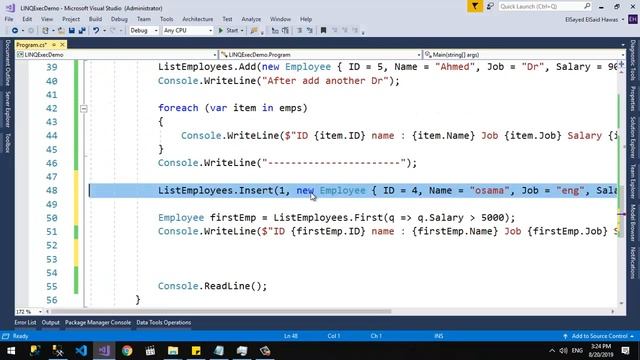Open the Package Manager Console tab
640x360 pixels.
pos(98,322)
